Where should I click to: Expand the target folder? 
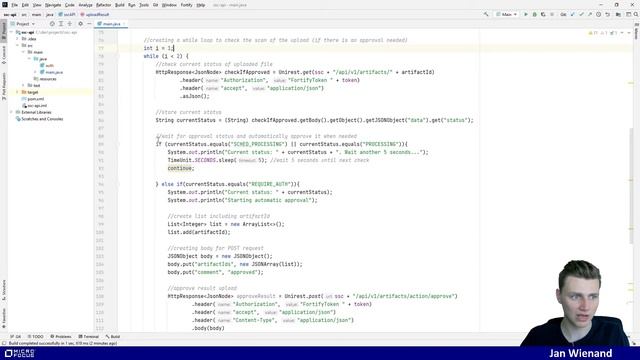[18, 92]
